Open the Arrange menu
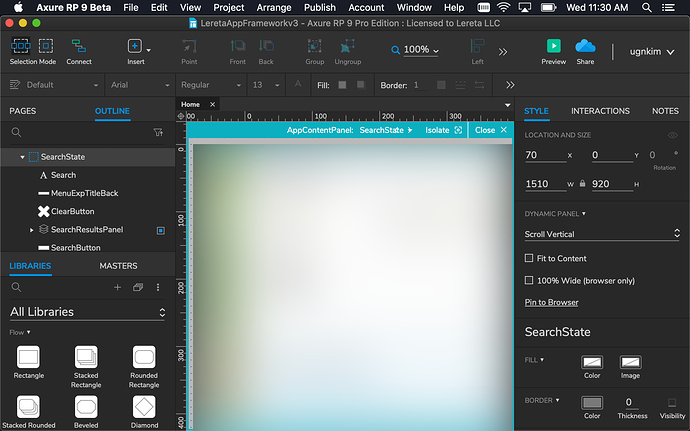Image resolution: width=690 pixels, height=431 pixels. click(x=273, y=7)
